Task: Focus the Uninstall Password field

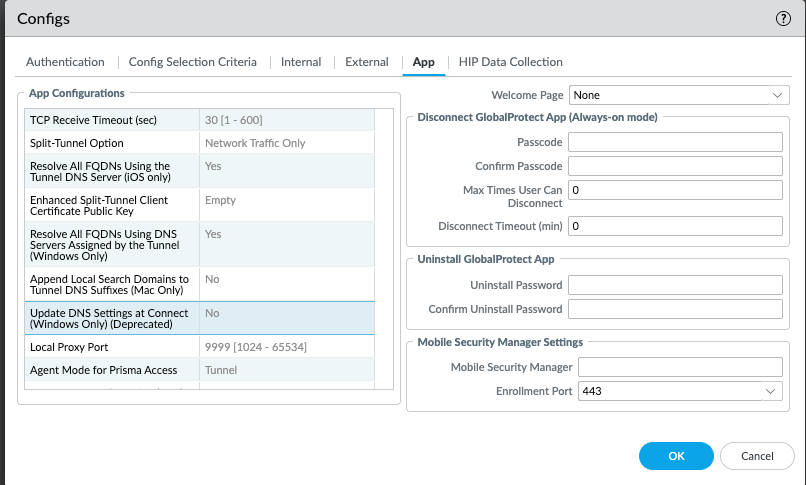Action: [x=675, y=285]
